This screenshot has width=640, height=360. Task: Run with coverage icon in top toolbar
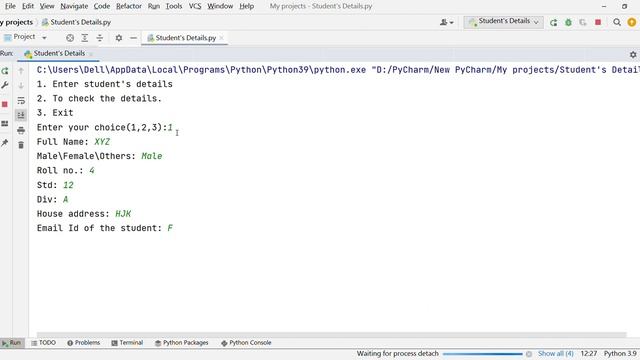583,22
